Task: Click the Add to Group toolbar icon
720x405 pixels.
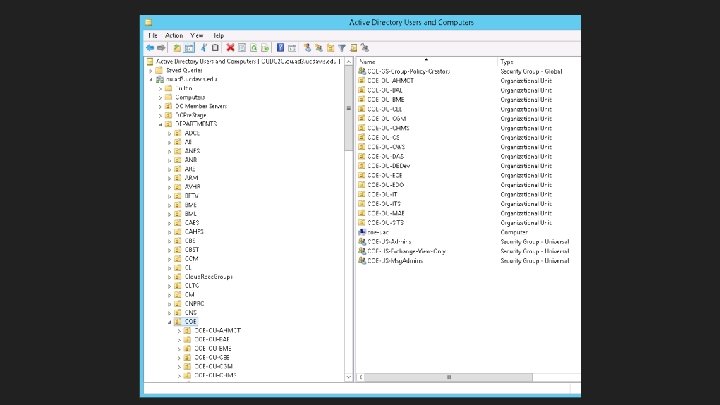Action: point(365,48)
